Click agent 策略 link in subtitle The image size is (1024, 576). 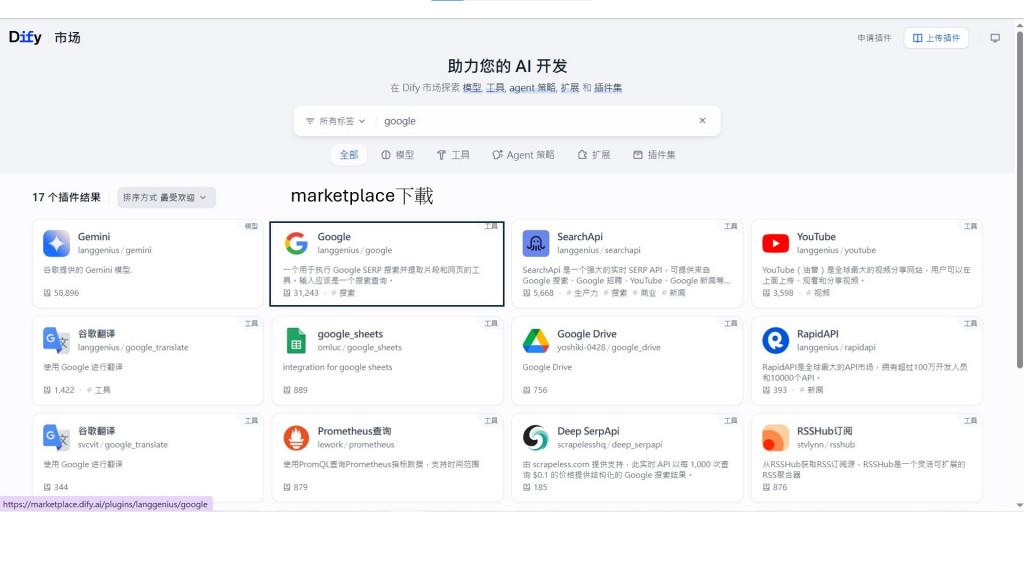(532, 88)
